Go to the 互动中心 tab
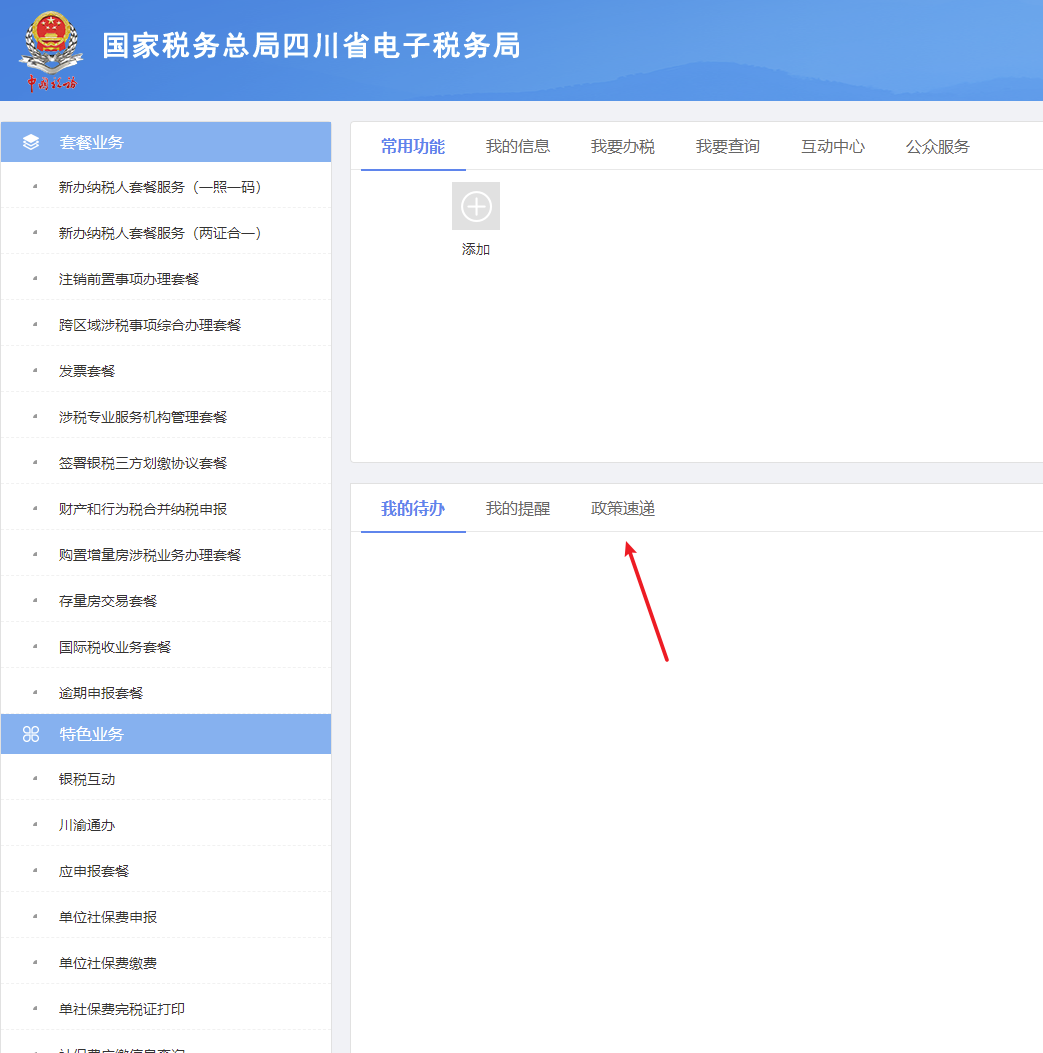1043x1053 pixels. [x=833, y=146]
